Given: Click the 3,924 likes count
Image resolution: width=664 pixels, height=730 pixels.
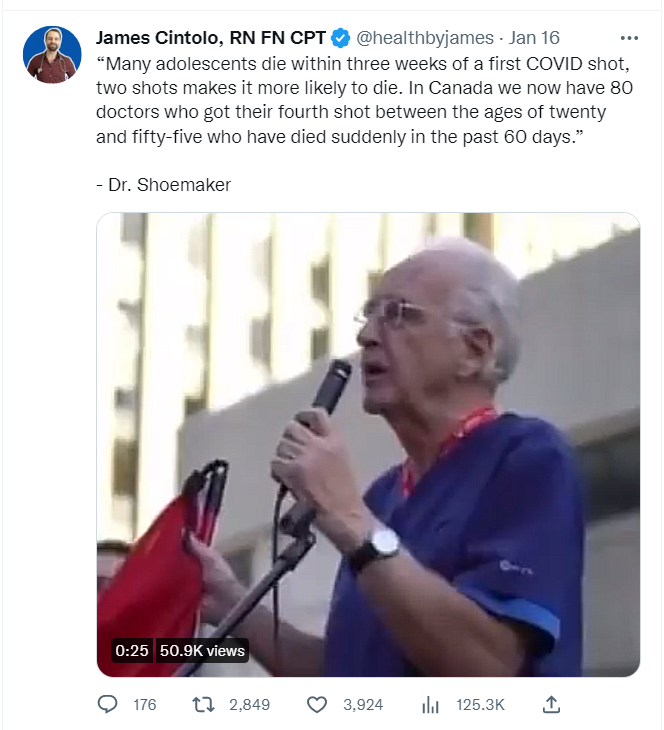Looking at the screenshot, I should pos(363,705).
